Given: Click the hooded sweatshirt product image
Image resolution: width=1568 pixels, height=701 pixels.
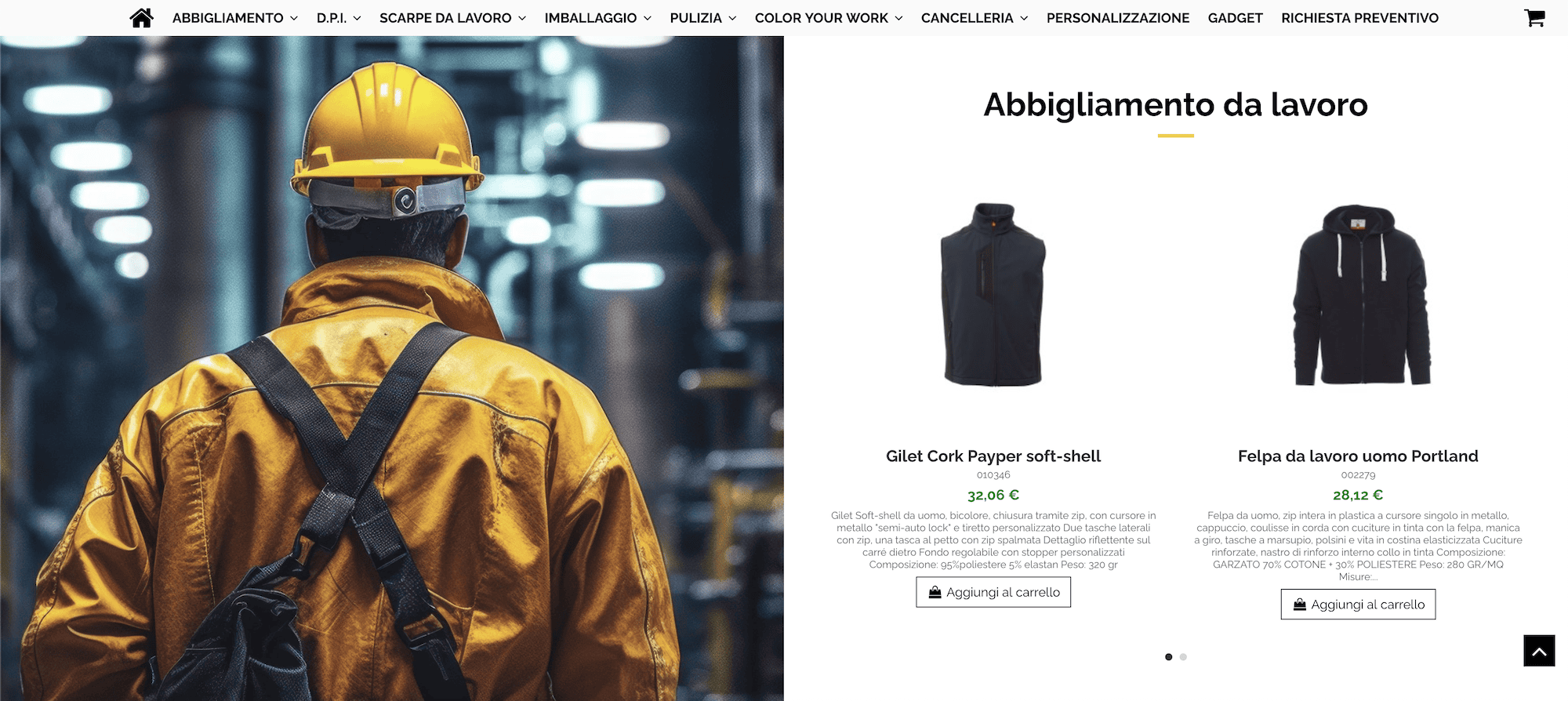Looking at the screenshot, I should pos(1361,295).
